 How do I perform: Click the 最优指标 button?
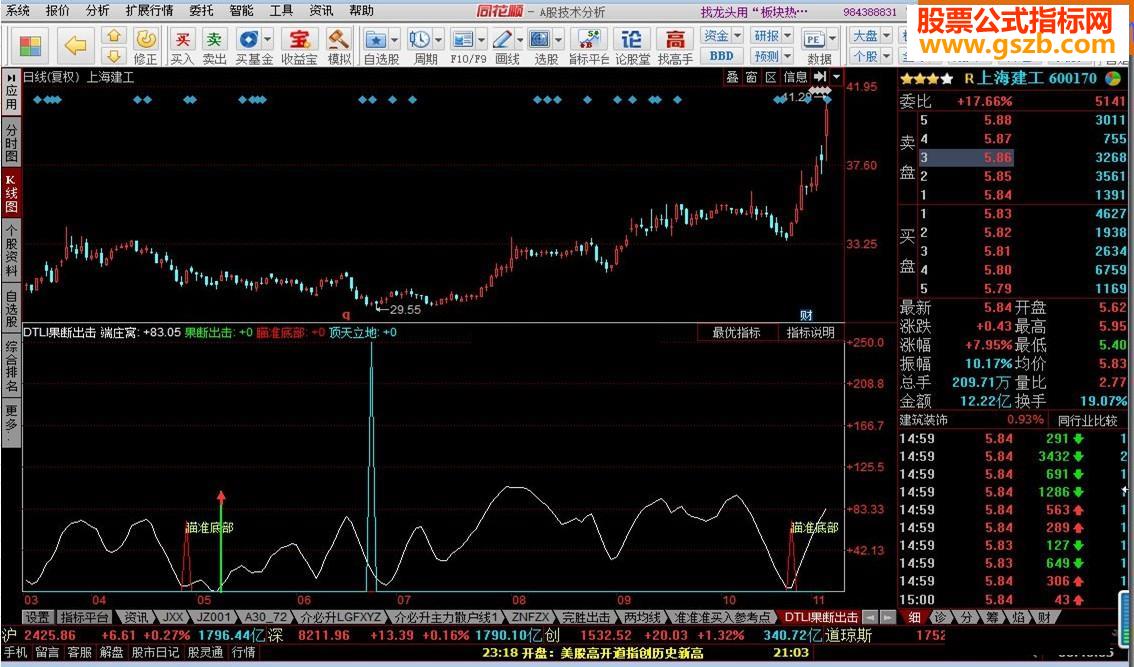pyautogui.click(x=736, y=333)
